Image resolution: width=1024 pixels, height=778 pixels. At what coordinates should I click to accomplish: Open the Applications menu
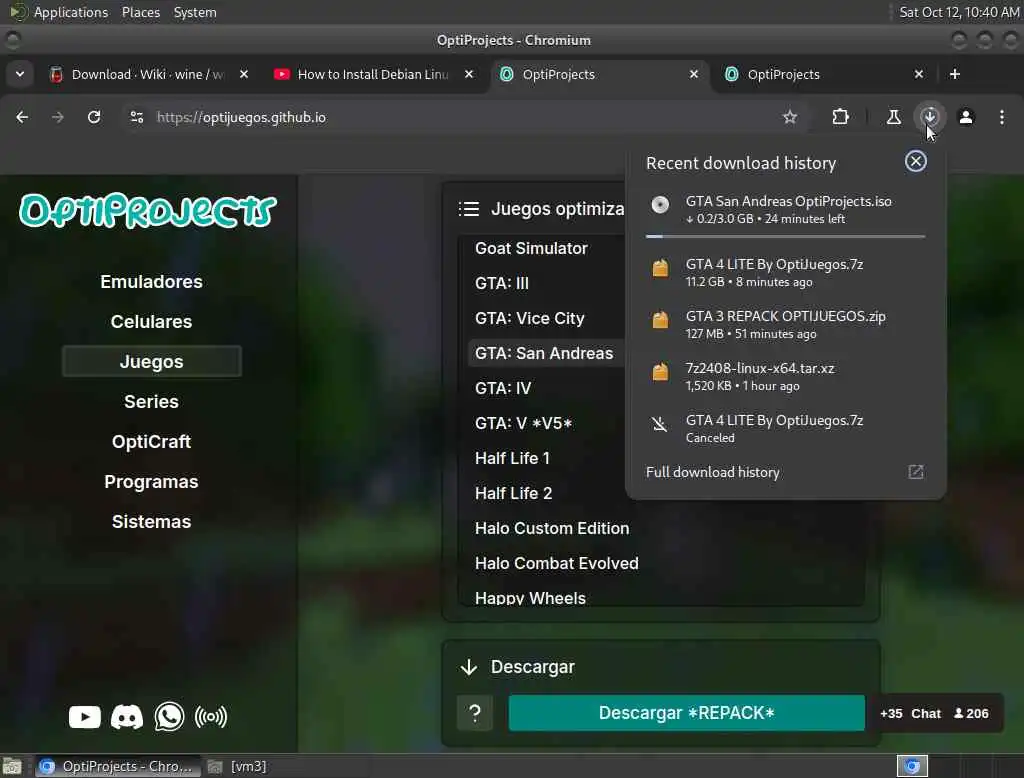click(71, 12)
